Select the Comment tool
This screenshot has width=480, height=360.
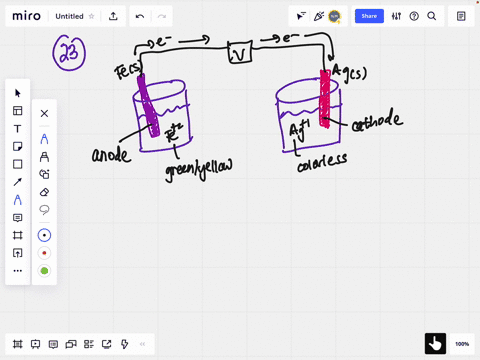click(x=18, y=218)
